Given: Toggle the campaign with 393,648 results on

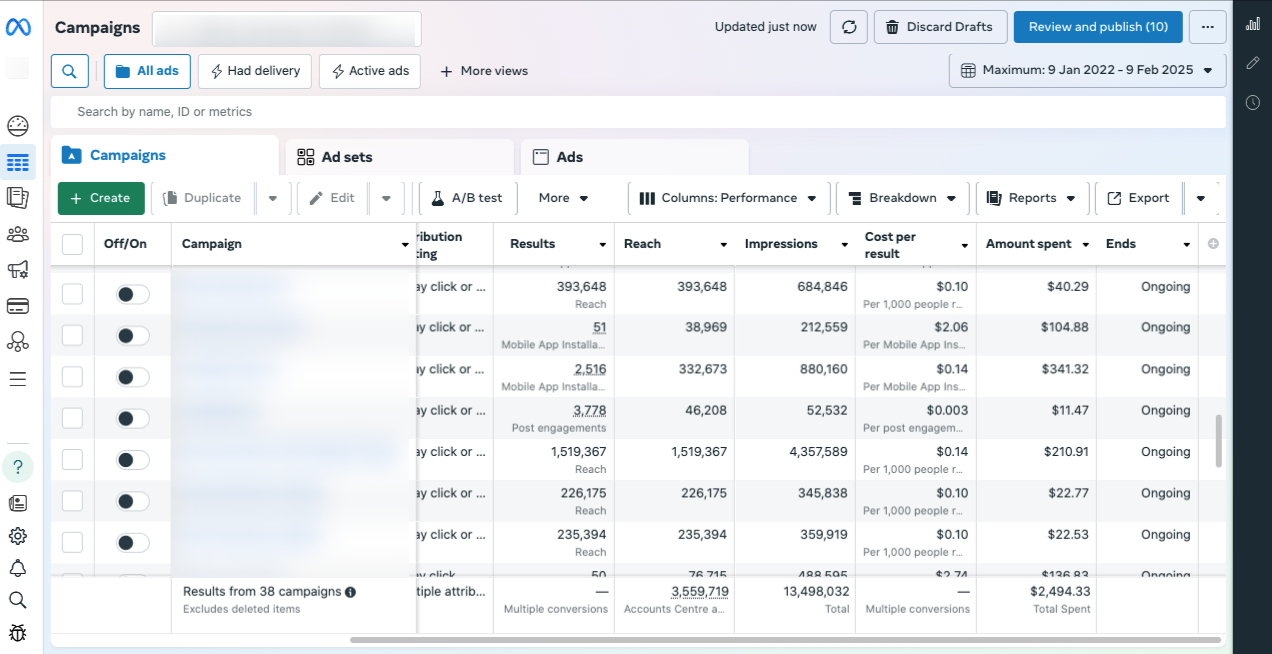Looking at the screenshot, I should 132,294.
